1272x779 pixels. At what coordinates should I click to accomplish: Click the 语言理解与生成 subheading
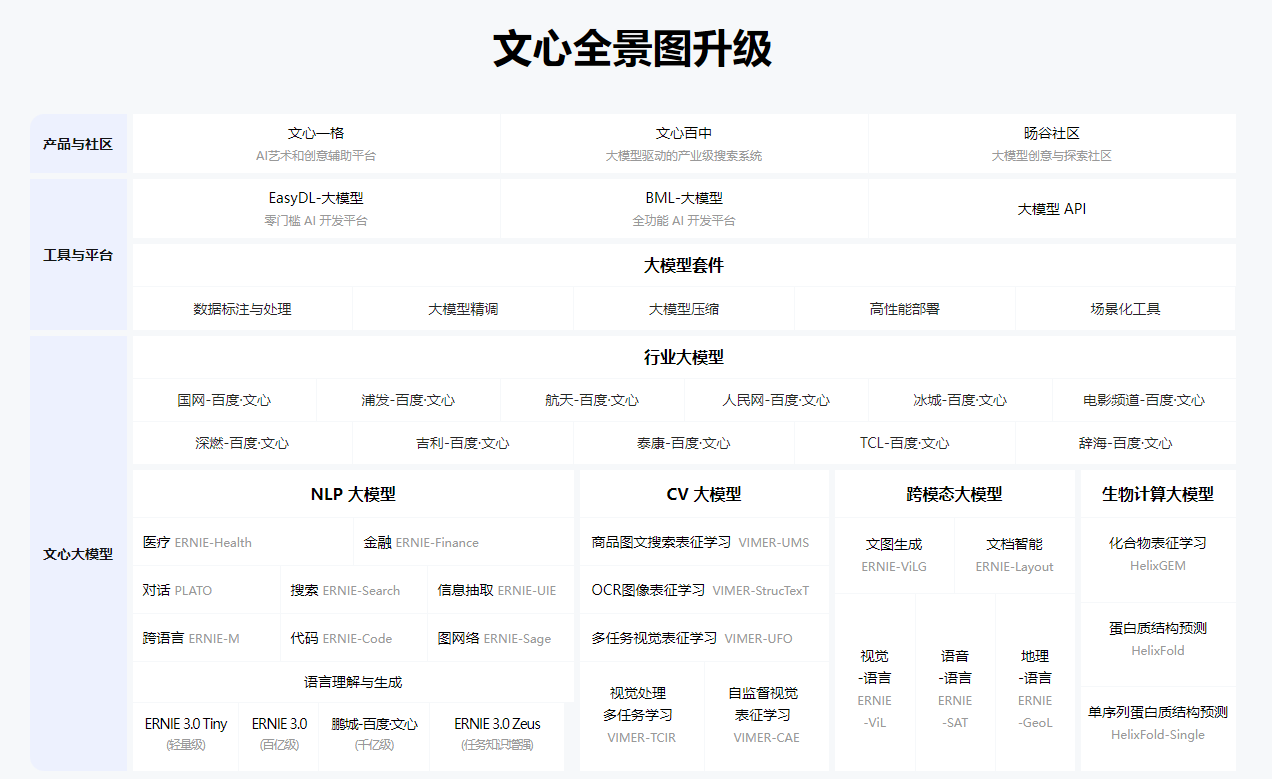pyautogui.click(x=353, y=682)
